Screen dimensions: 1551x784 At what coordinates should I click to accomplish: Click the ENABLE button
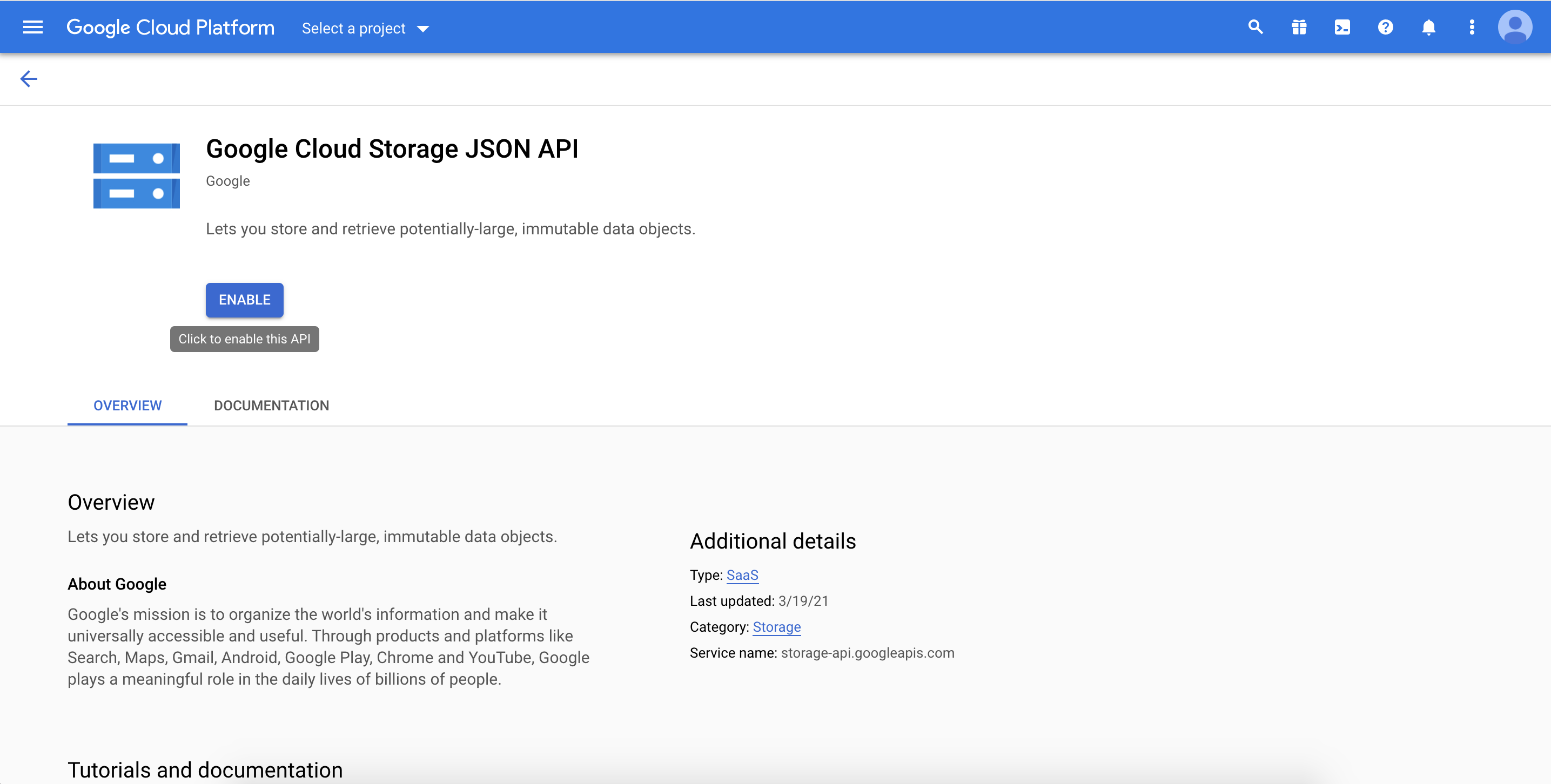244,300
